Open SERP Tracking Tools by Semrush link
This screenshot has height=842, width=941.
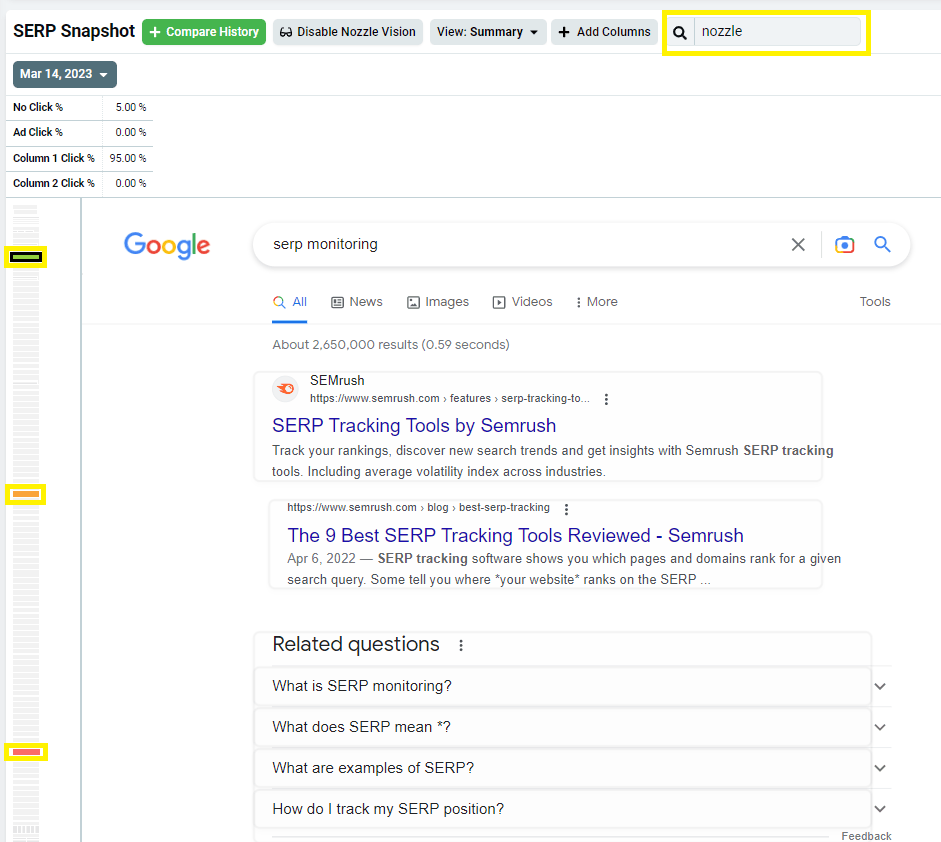point(414,426)
